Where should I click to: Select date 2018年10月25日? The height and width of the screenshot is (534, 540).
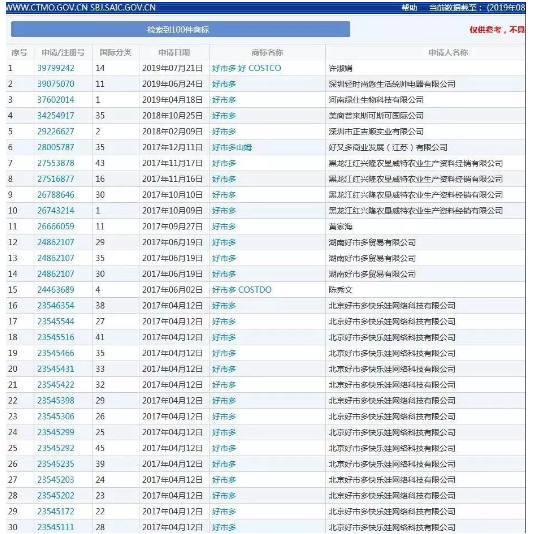[172, 116]
